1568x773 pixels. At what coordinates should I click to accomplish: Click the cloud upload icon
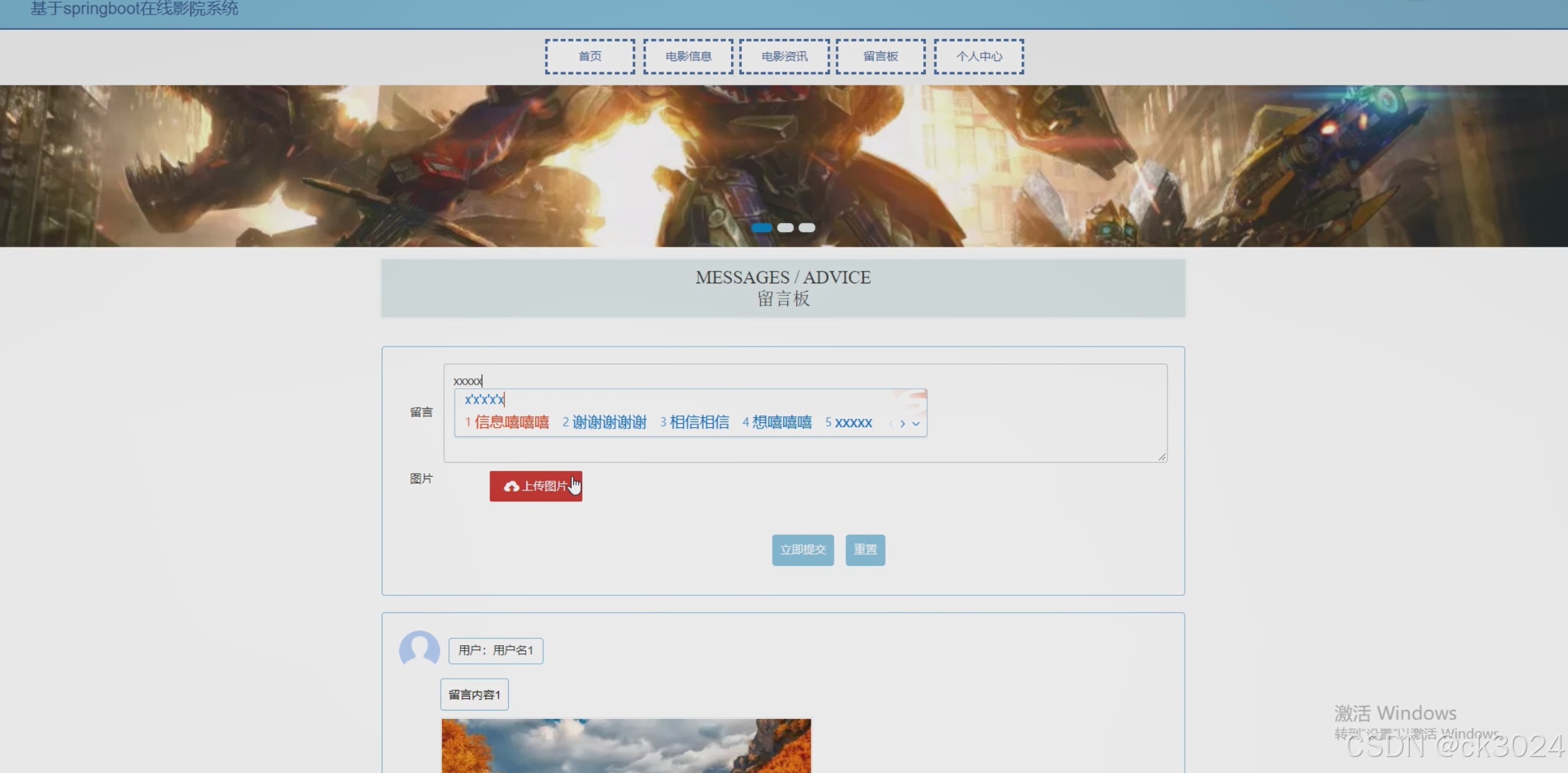tap(512, 486)
